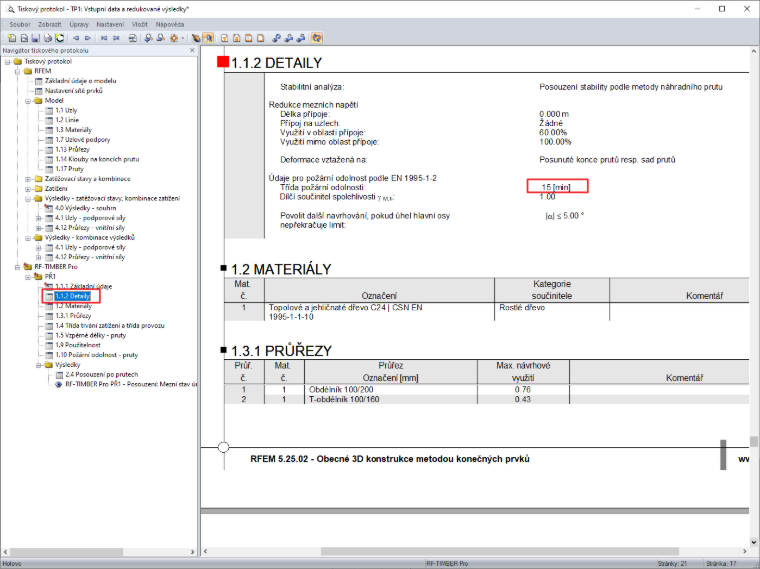
Task: Select 1.1.1 Základní údaje under PŘ1
Action: [83, 286]
